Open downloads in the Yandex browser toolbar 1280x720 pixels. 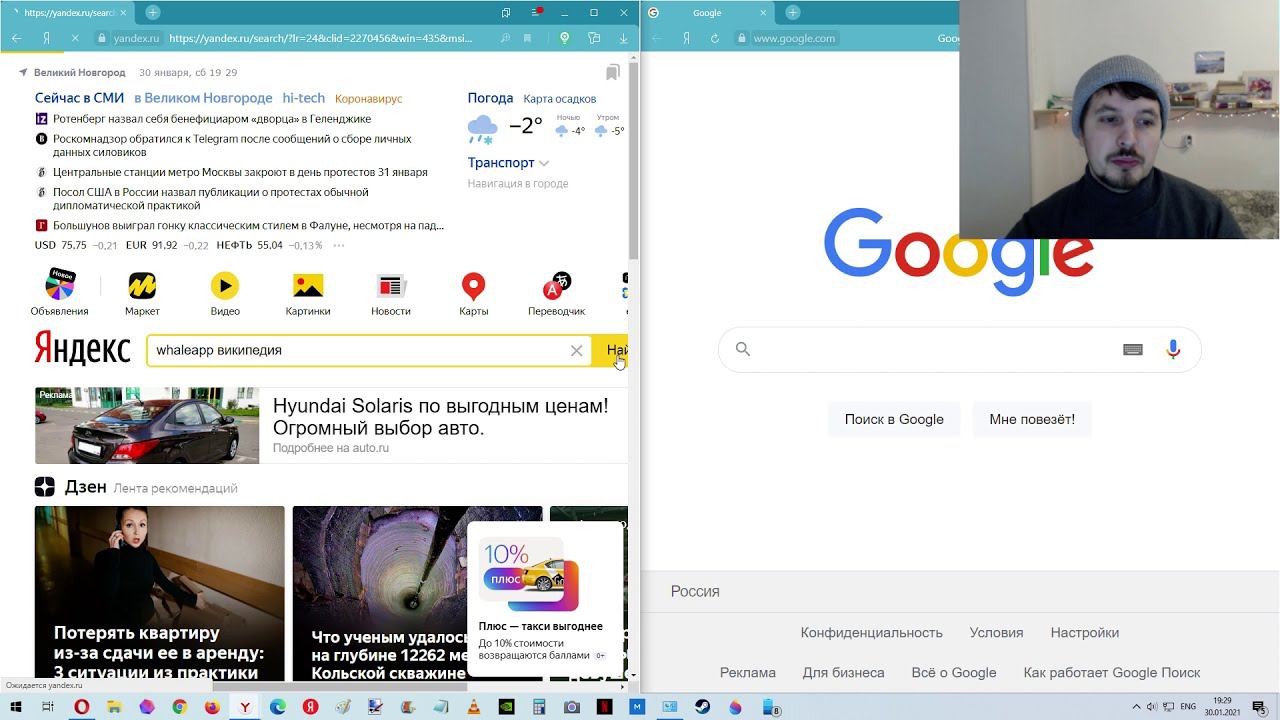click(x=623, y=38)
